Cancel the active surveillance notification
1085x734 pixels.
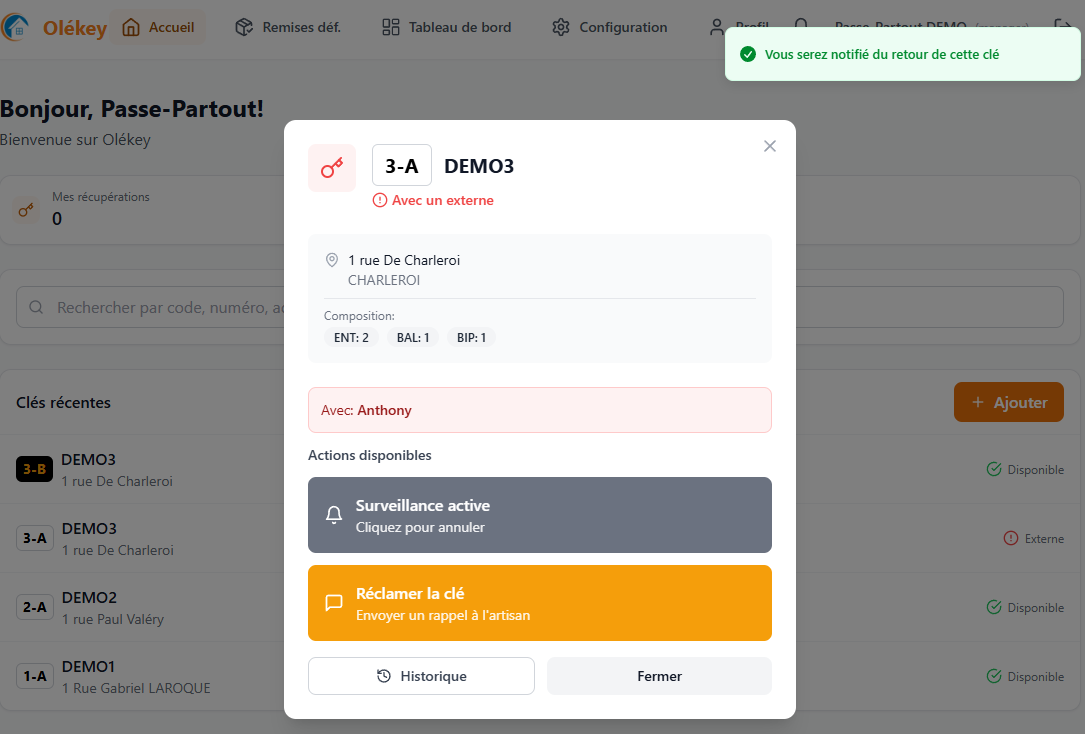(540, 515)
